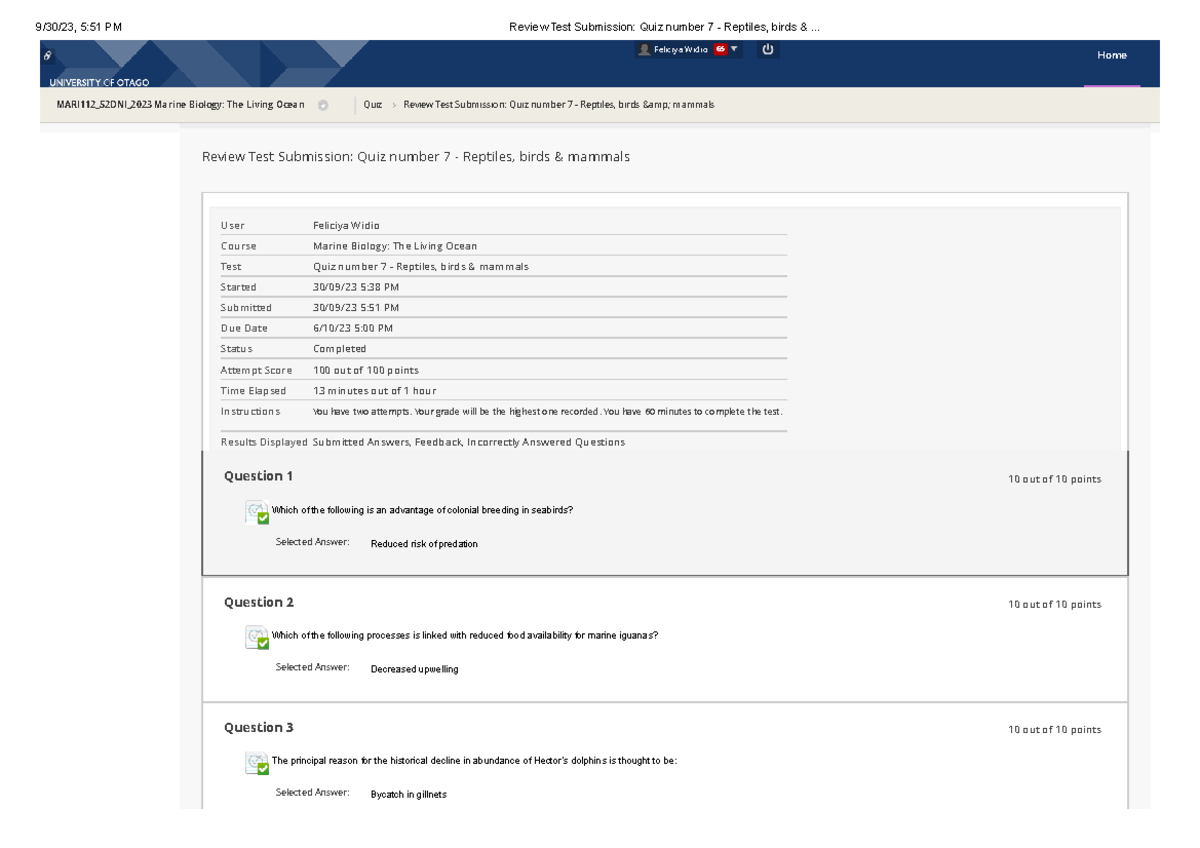Click the logout power icon
Viewport: 1200px width, 848px height.
pos(768,49)
